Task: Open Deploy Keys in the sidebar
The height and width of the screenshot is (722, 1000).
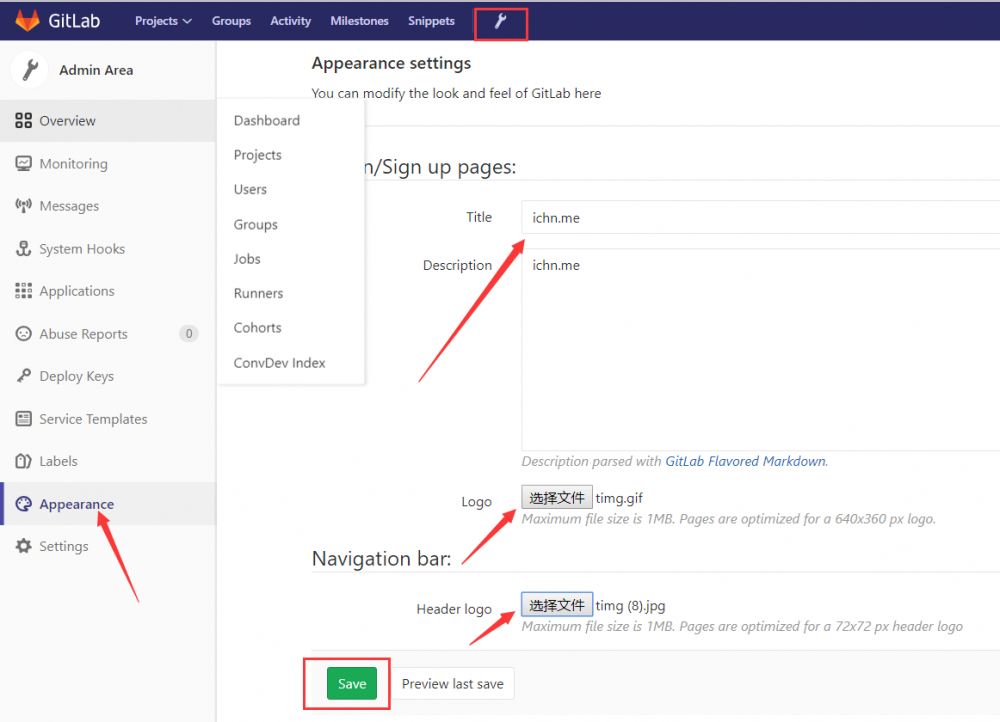Action: (x=108, y=376)
